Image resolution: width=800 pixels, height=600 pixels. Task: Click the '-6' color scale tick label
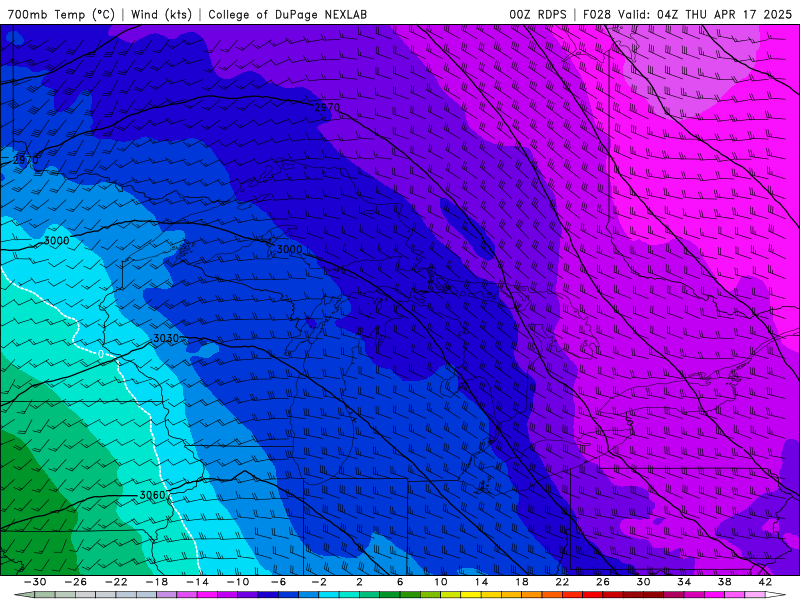tap(279, 582)
